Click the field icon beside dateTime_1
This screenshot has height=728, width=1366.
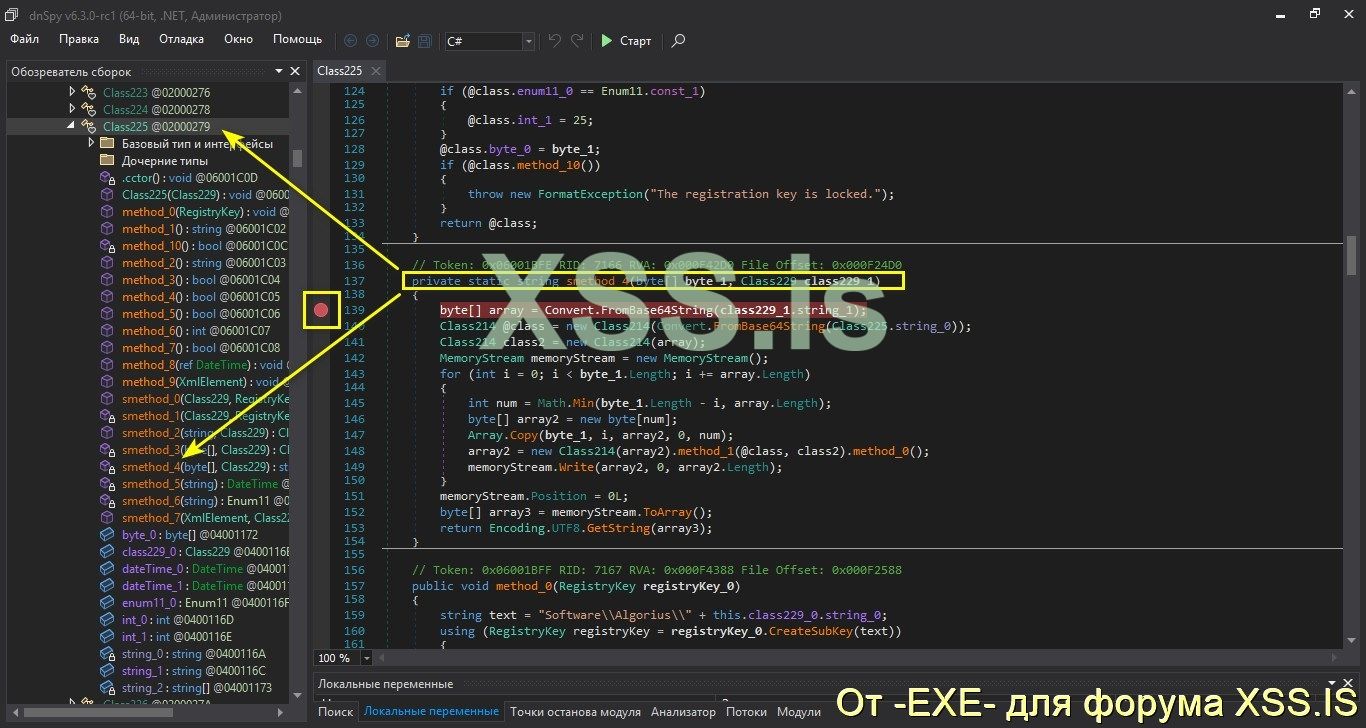pos(107,586)
